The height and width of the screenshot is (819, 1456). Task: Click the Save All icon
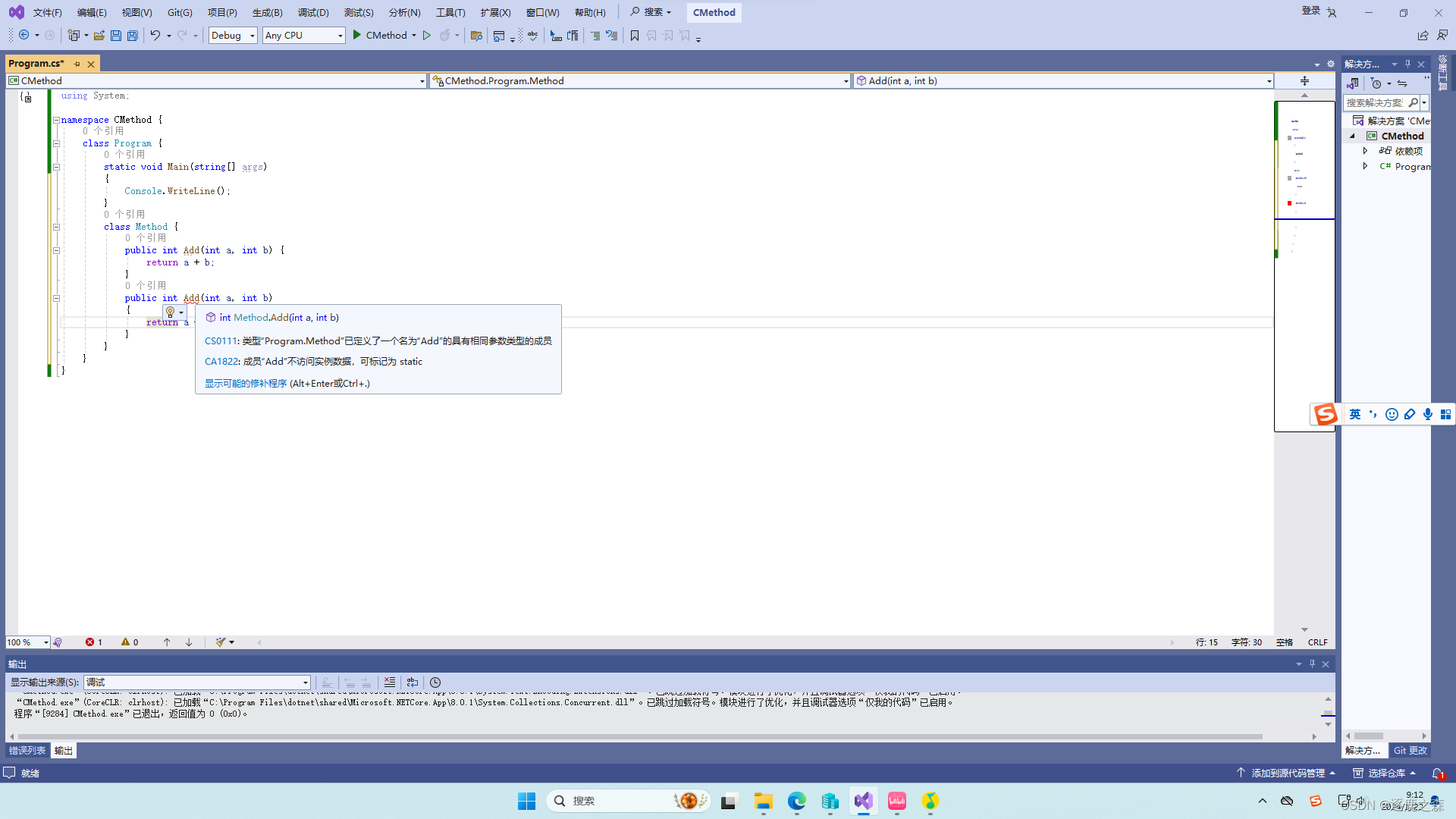pos(133,36)
